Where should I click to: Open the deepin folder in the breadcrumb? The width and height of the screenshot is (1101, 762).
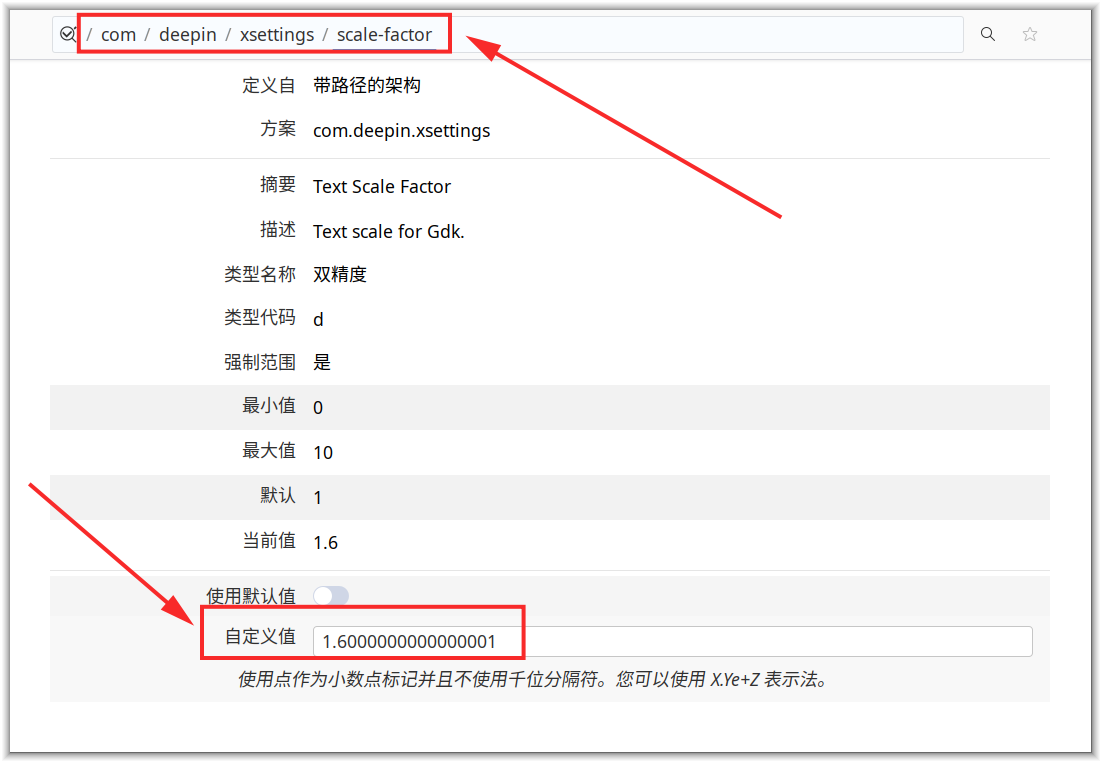pyautogui.click(x=188, y=33)
